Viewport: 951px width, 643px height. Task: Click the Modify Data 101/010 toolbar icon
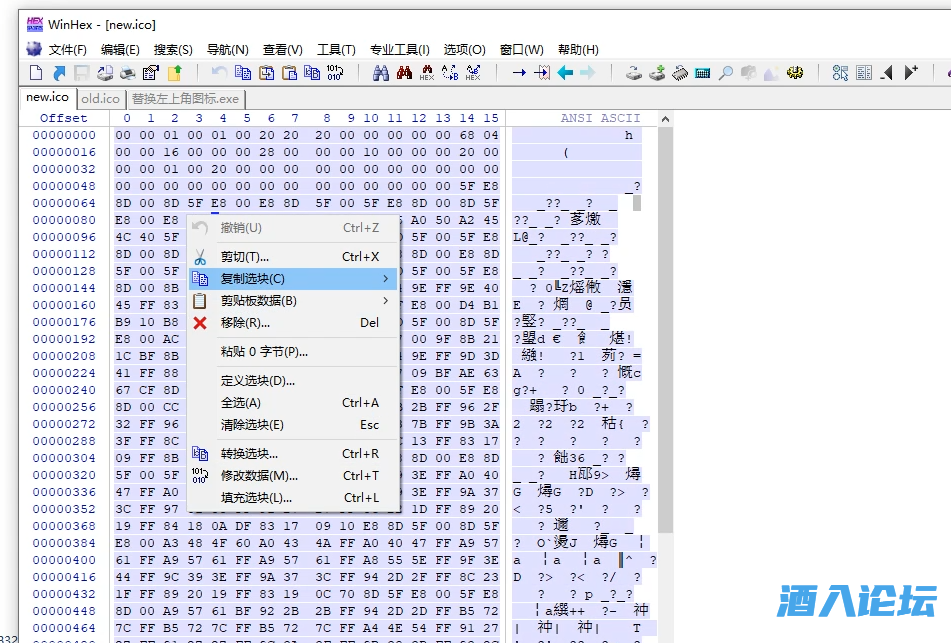(x=335, y=73)
